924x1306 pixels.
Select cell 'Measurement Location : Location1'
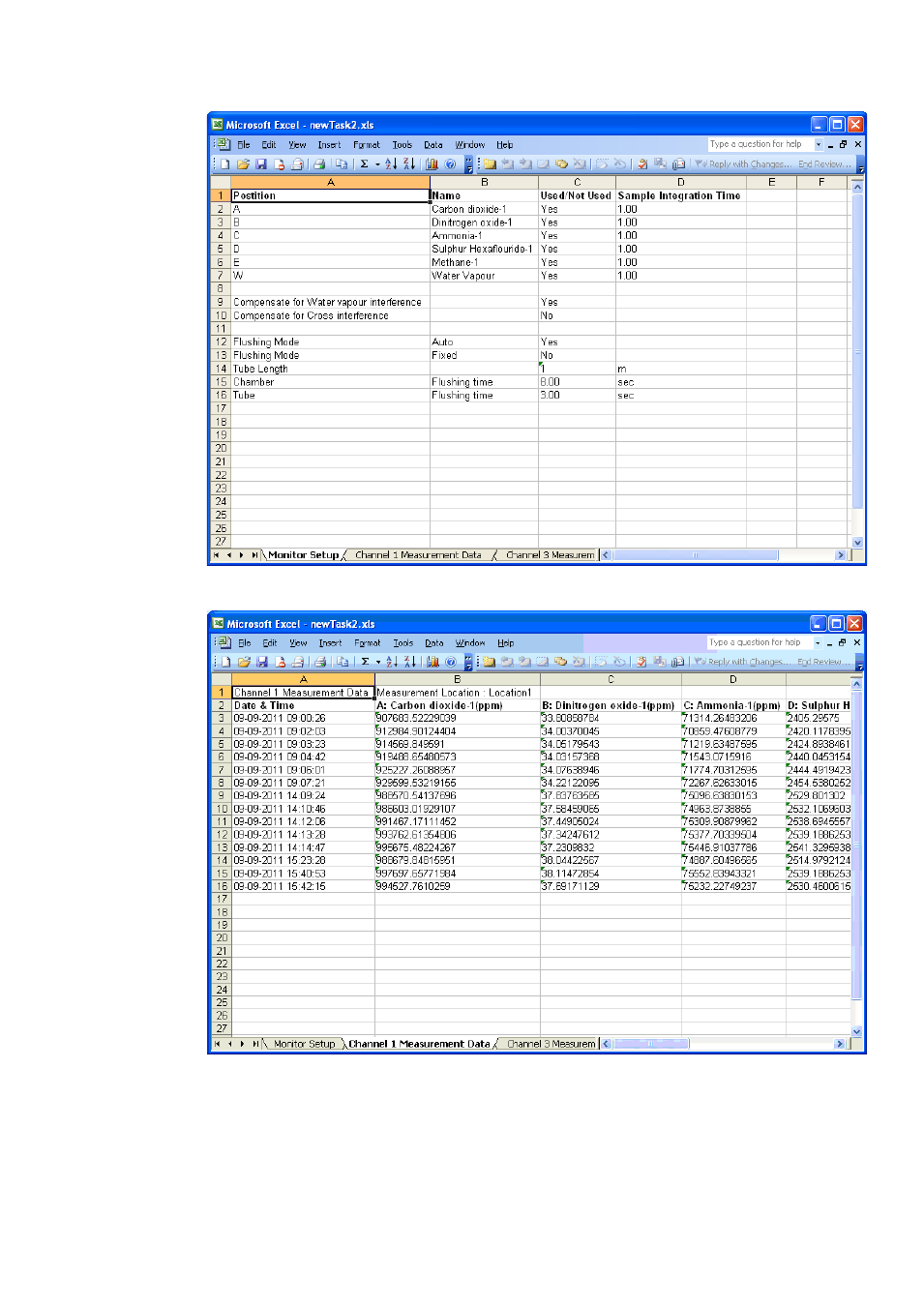point(458,693)
